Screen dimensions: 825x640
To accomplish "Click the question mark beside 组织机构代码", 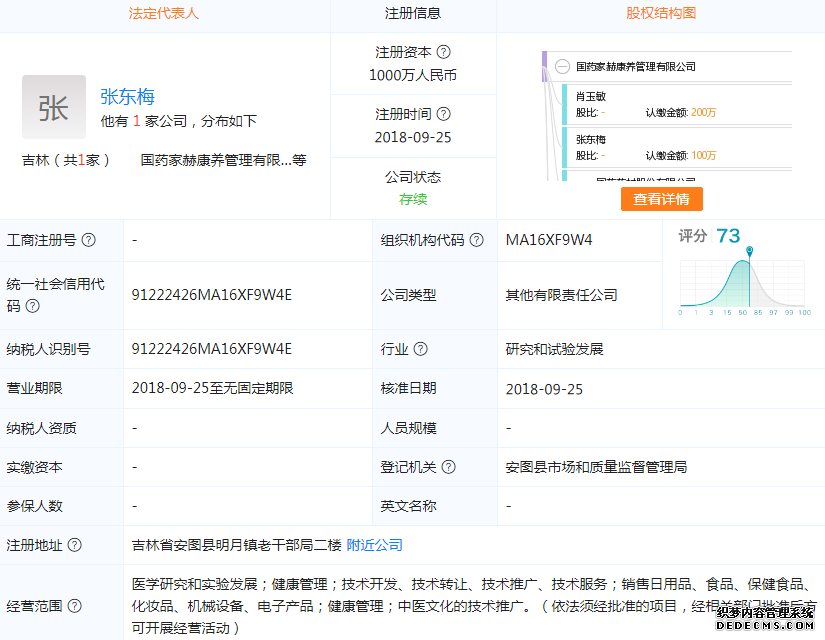I will (x=477, y=240).
